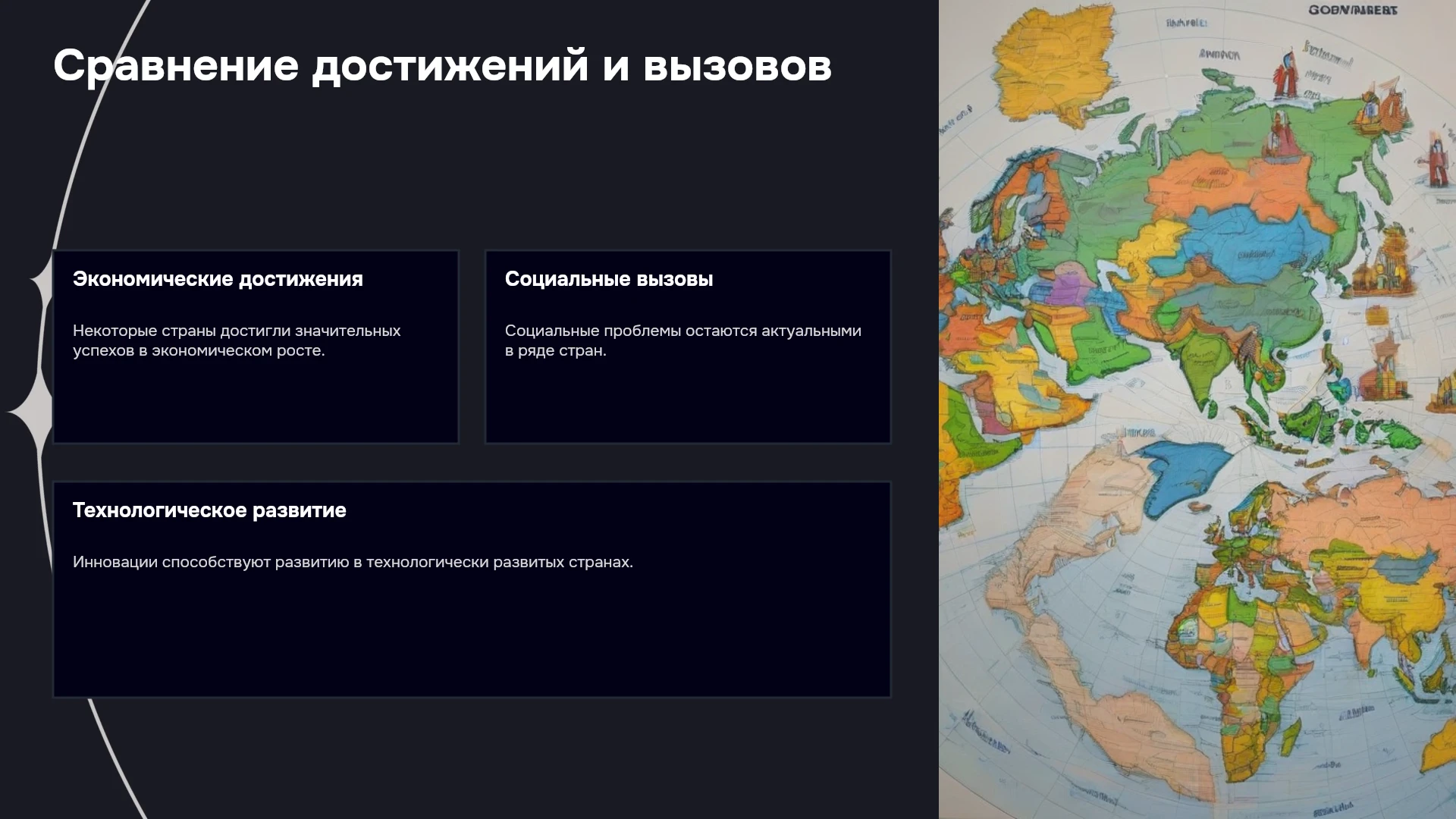The width and height of the screenshot is (1456, 819).
Task: Select the "Социальные проблемы остаются актуальными" paragraph
Action: point(683,340)
